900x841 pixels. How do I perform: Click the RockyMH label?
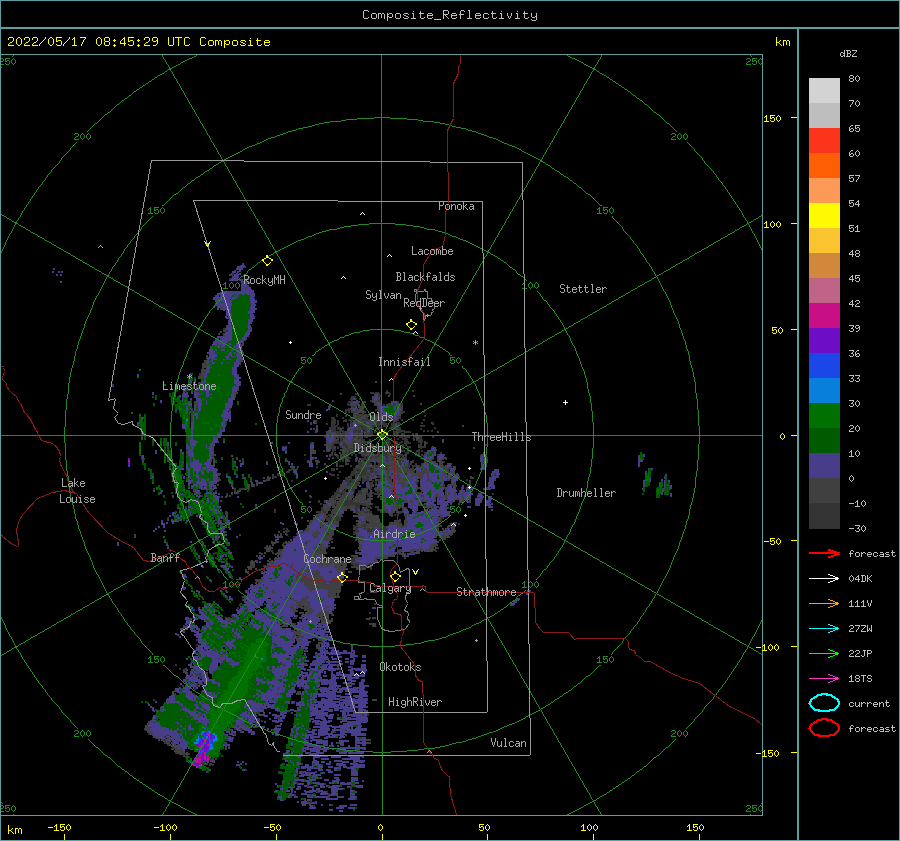[x=264, y=280]
